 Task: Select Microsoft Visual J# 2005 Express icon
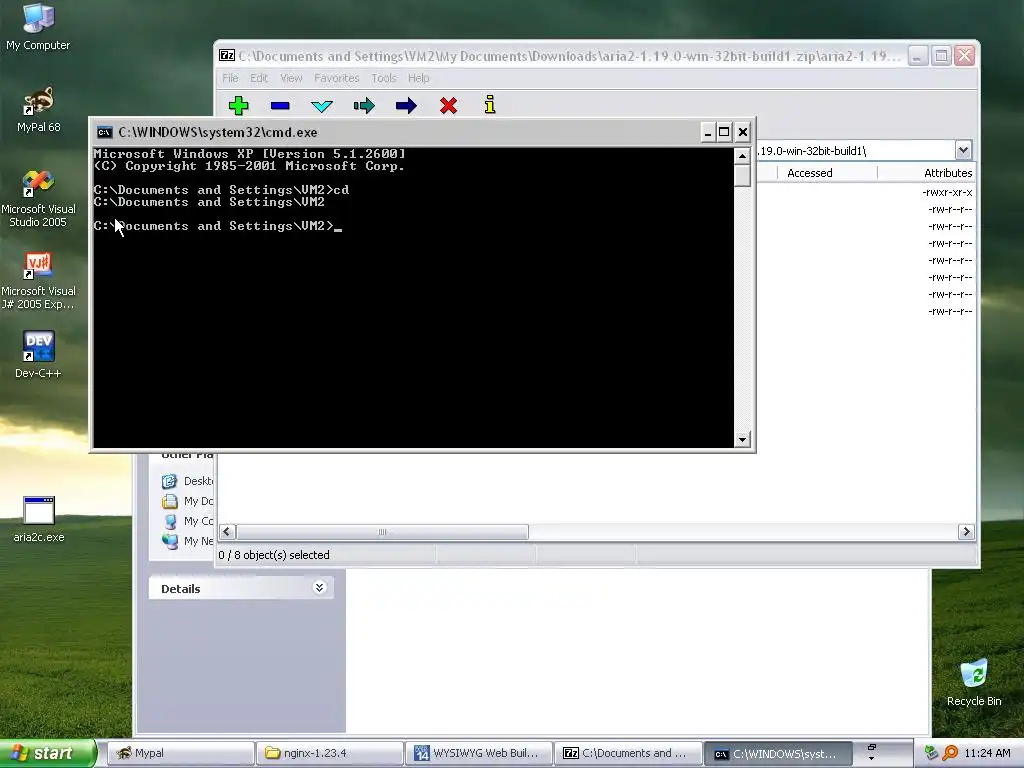(38, 281)
